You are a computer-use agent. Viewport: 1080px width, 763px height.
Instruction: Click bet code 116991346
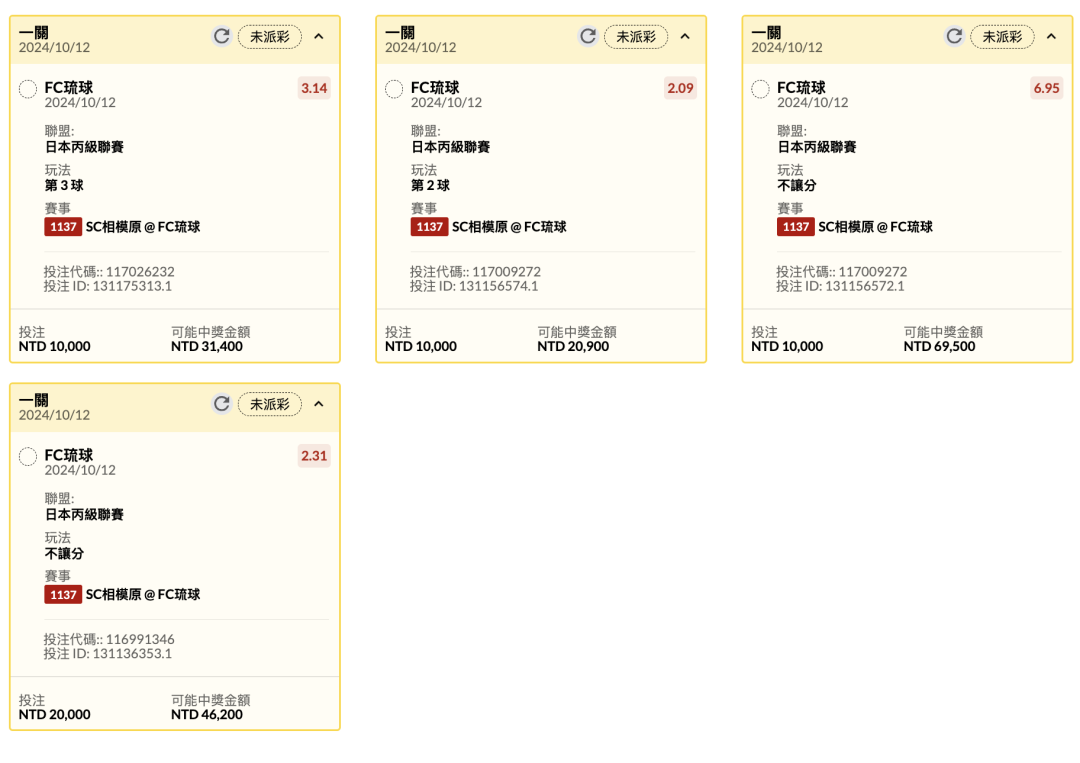point(140,639)
